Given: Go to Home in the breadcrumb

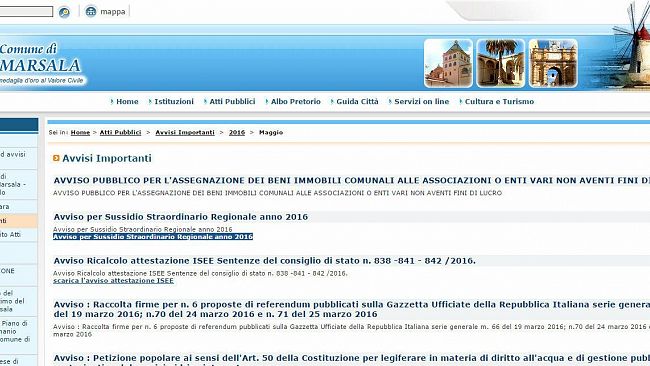Looking at the screenshot, I should pos(80,132).
